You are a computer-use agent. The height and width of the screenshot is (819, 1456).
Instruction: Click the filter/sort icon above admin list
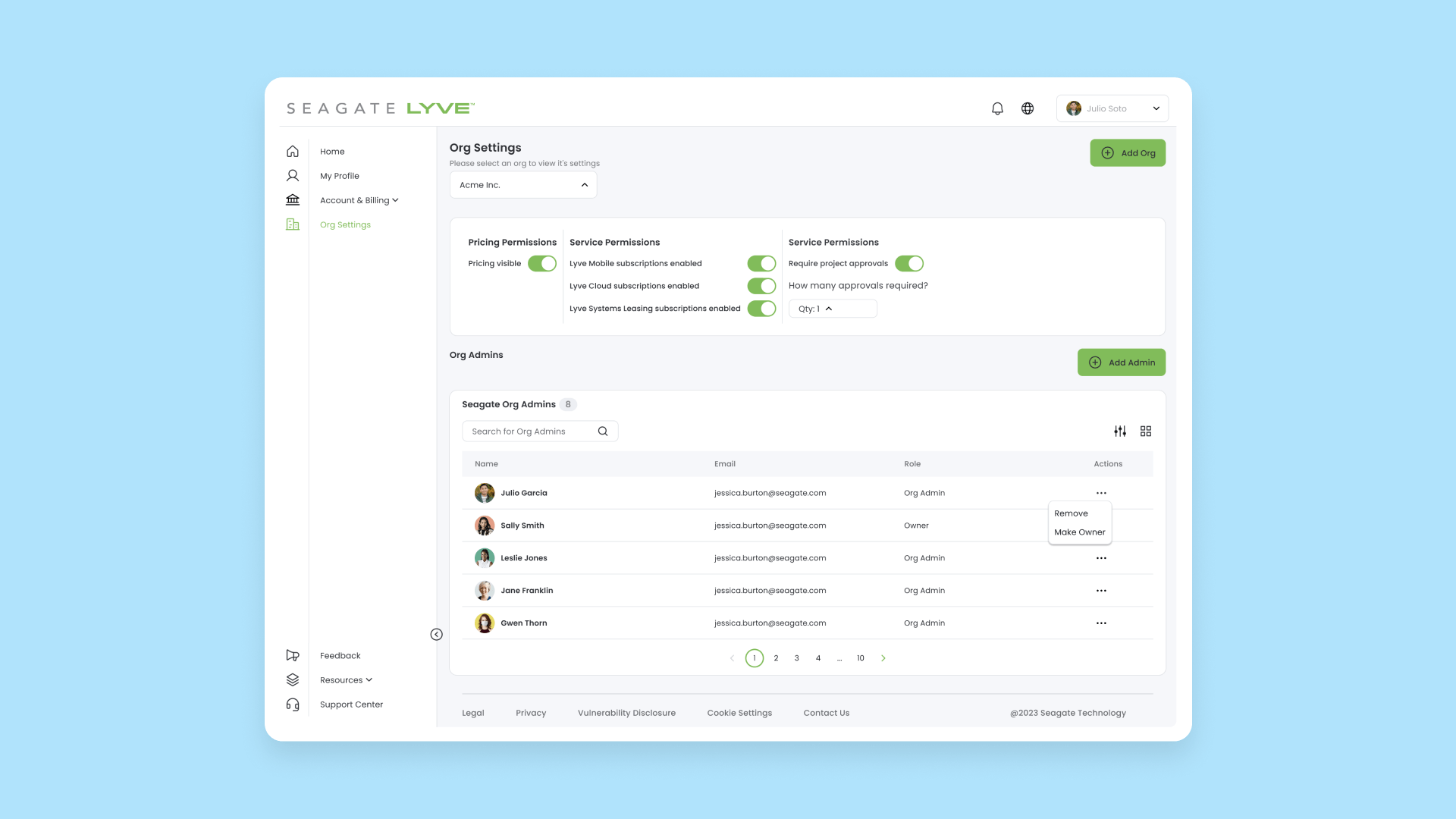pos(1120,431)
